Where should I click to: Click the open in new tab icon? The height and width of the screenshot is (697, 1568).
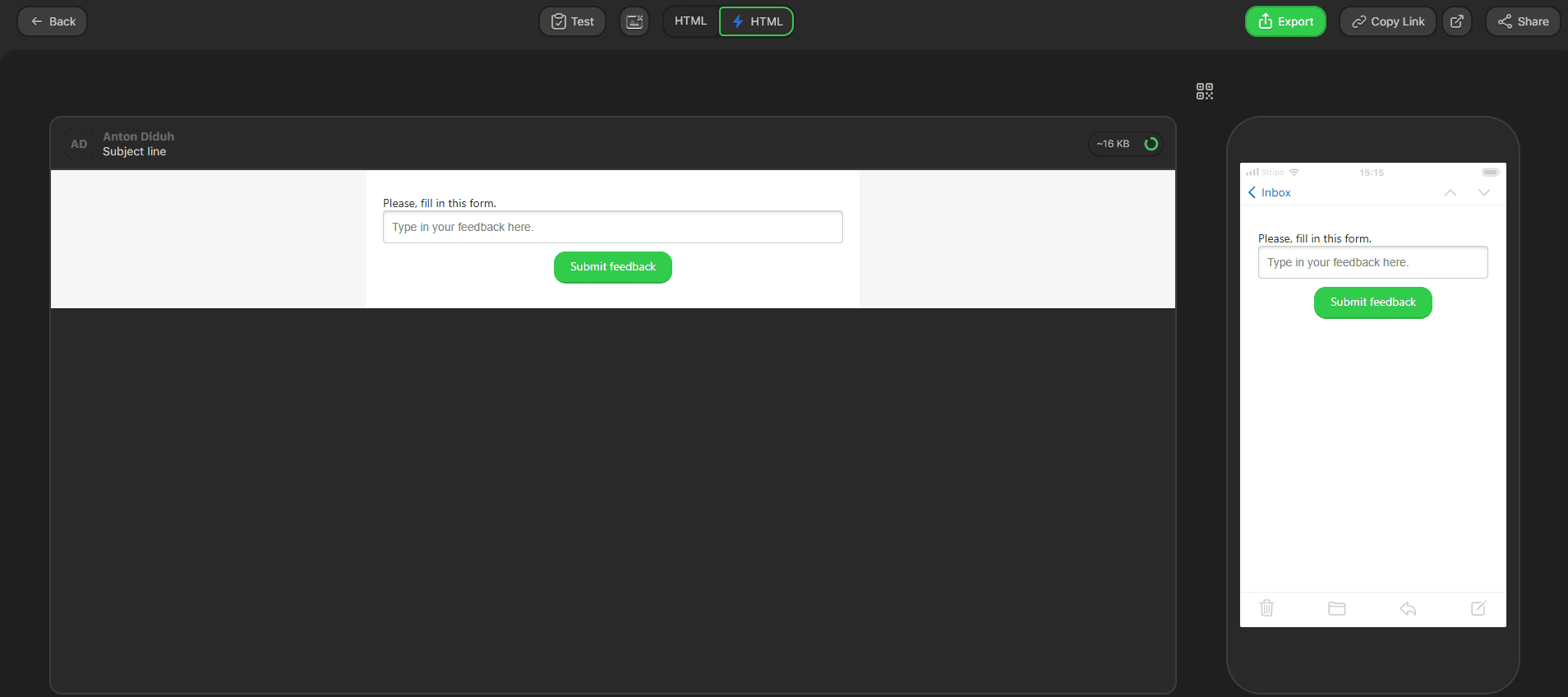pos(1456,21)
